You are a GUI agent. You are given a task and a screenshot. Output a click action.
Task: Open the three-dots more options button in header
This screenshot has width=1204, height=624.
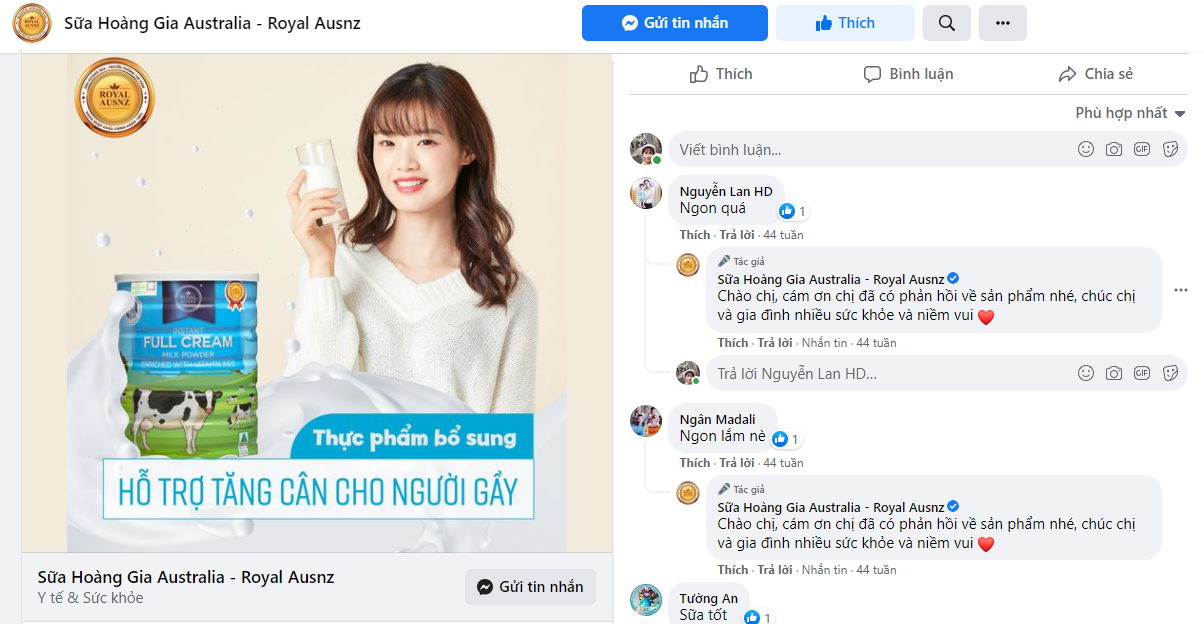click(1002, 23)
